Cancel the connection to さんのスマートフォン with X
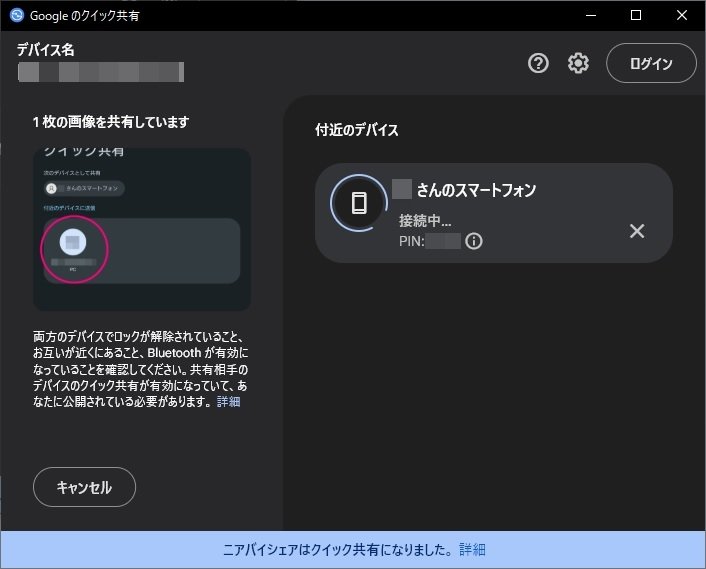This screenshot has height=569, width=706. coord(637,231)
